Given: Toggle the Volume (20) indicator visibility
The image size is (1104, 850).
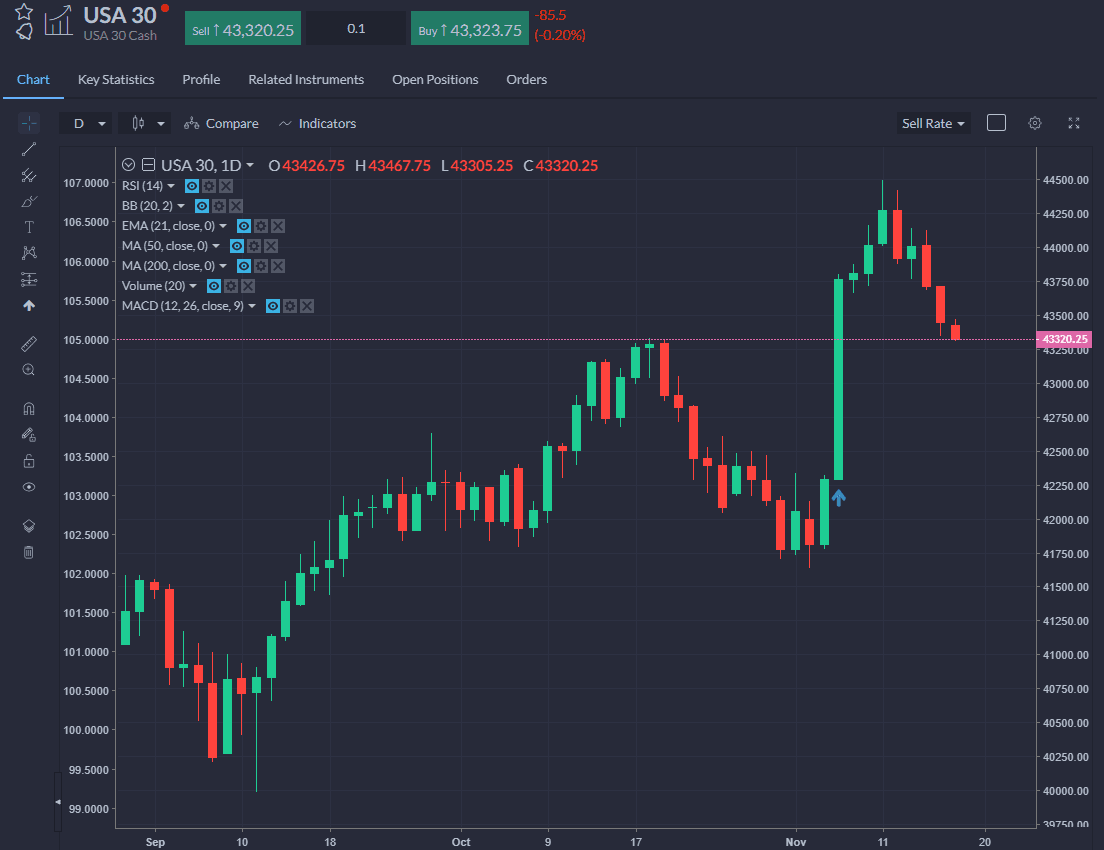Looking at the screenshot, I should click(x=213, y=285).
